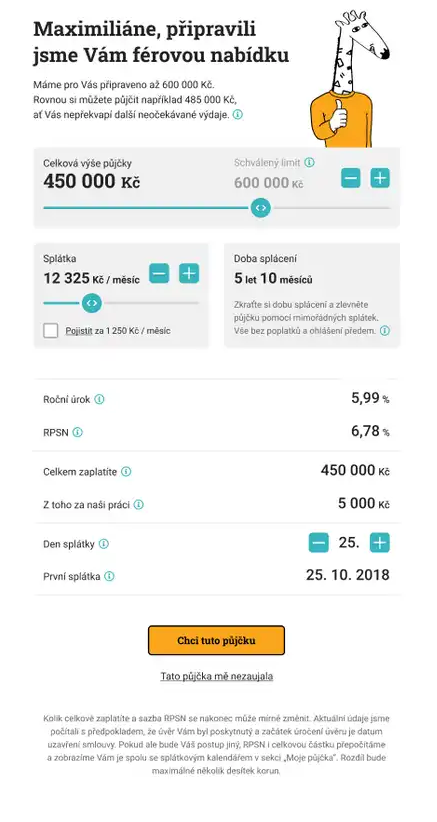Click Tato půjčka mě nezaujala link
437x822 pixels.
pos(216,676)
